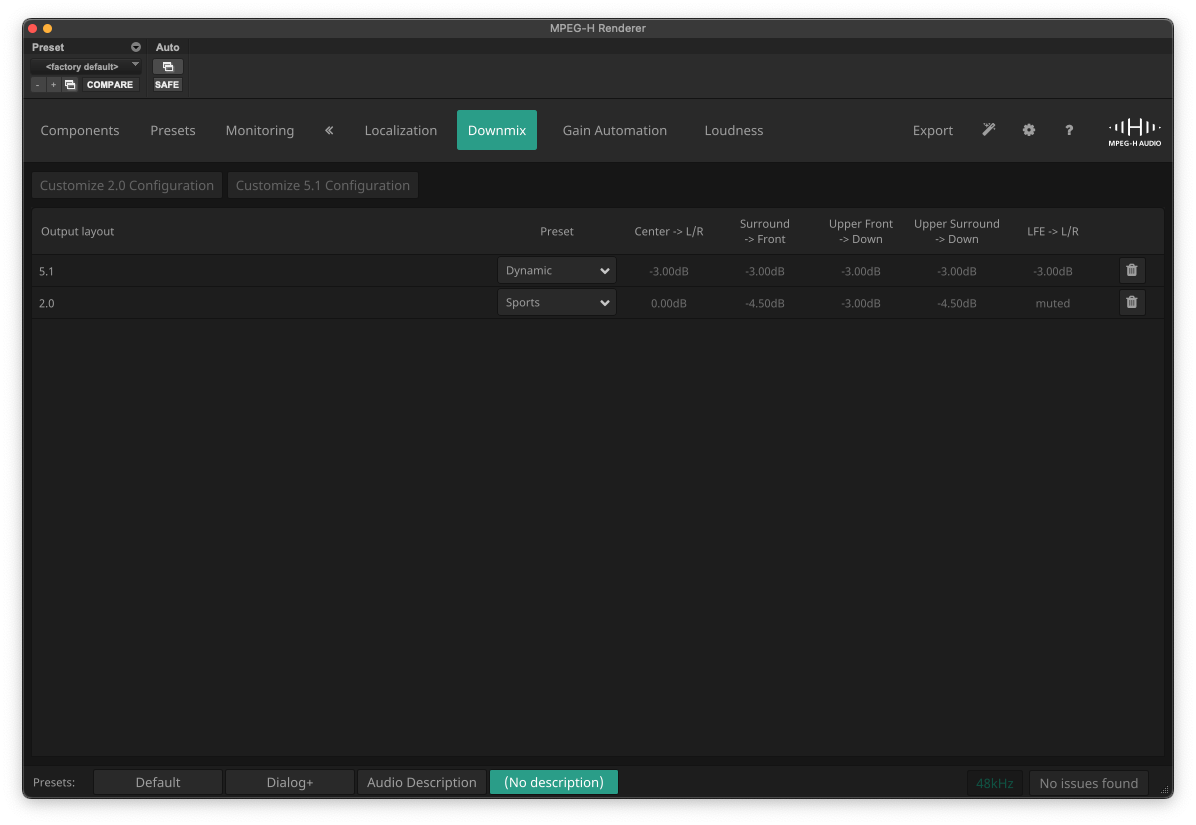Select the Default preset at bottom
This screenshot has height=825, width=1196.
(x=158, y=782)
